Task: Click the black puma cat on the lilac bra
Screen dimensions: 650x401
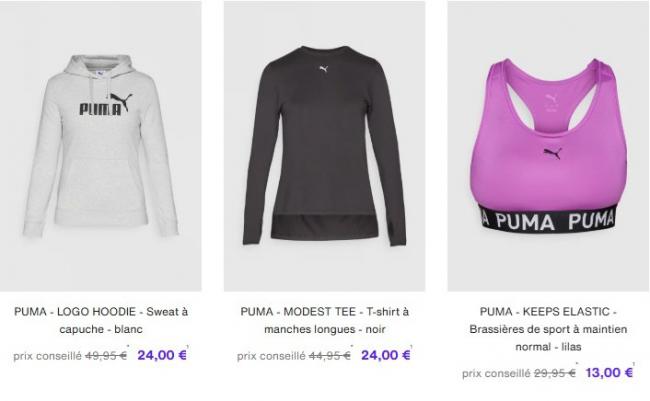Action: coord(553,153)
